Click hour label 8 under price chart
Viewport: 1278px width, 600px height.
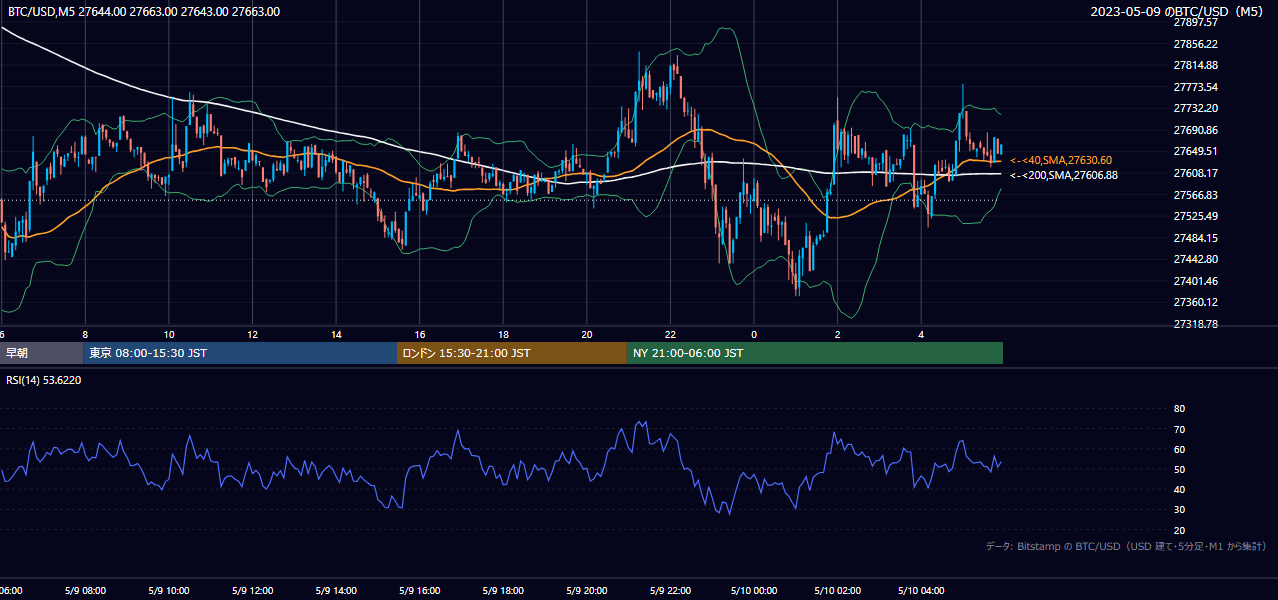click(85, 334)
